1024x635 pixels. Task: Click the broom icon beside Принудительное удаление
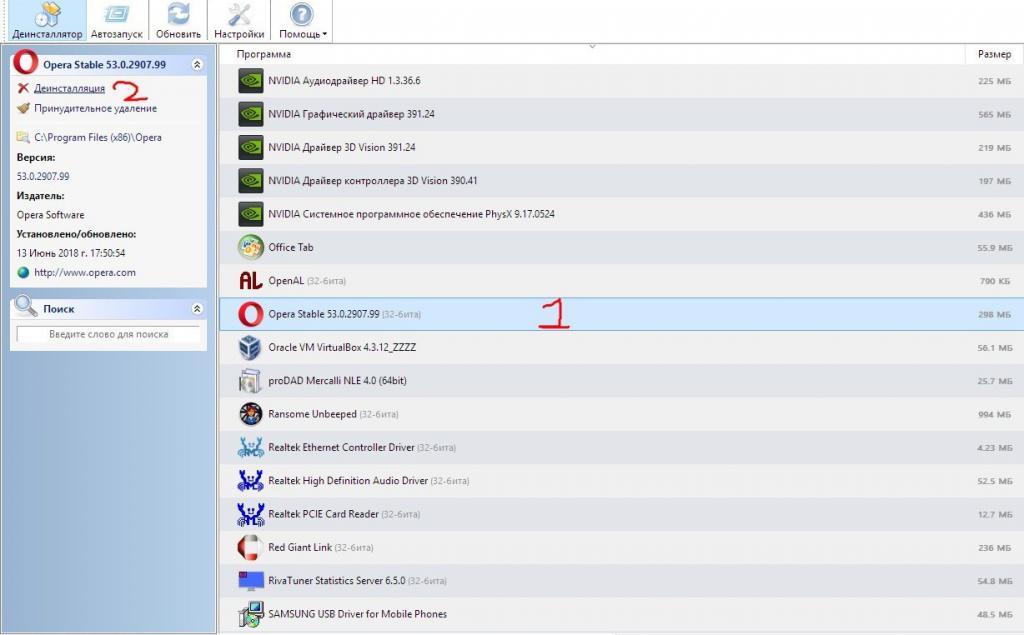(x=24, y=108)
